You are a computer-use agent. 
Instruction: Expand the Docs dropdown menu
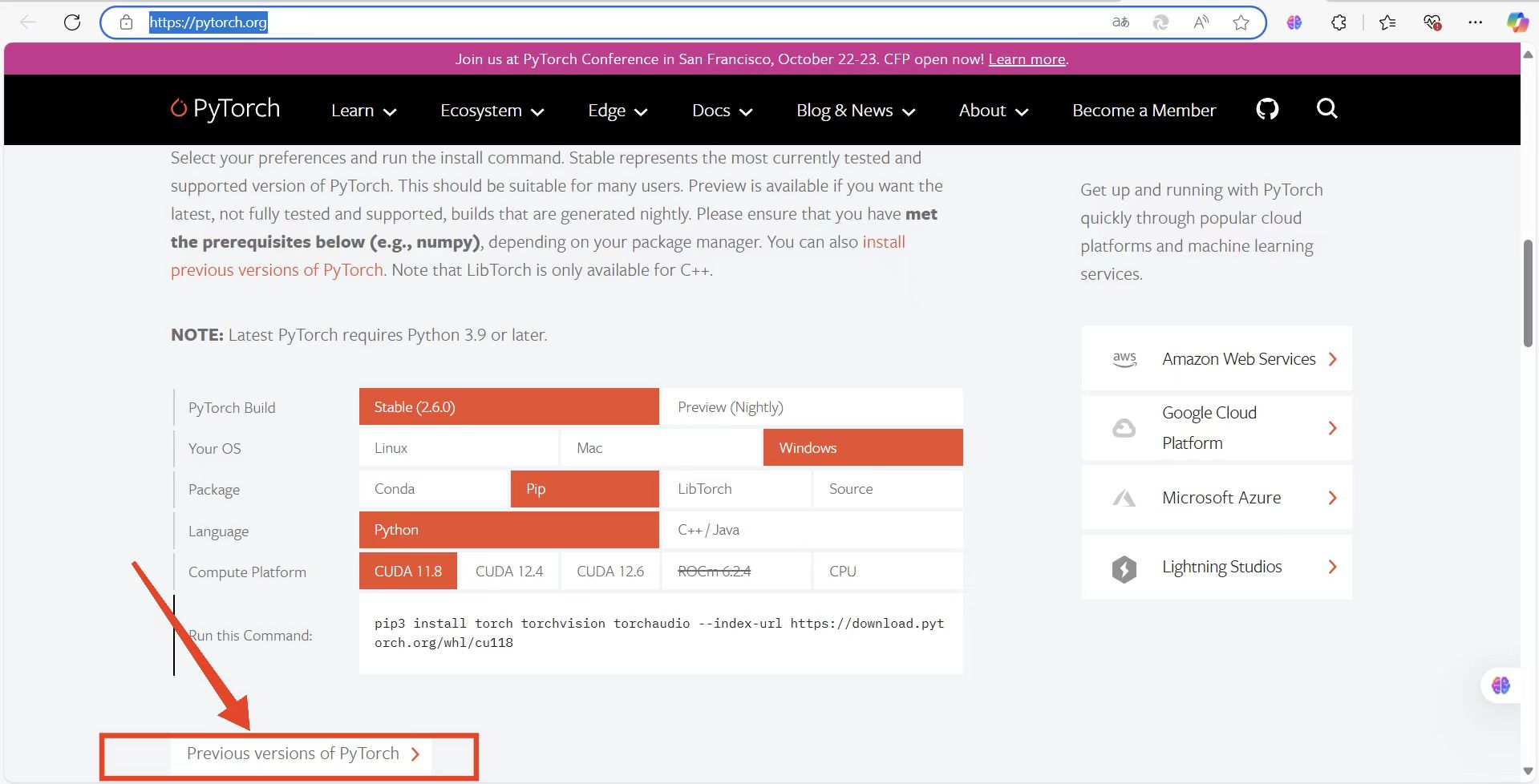(722, 111)
